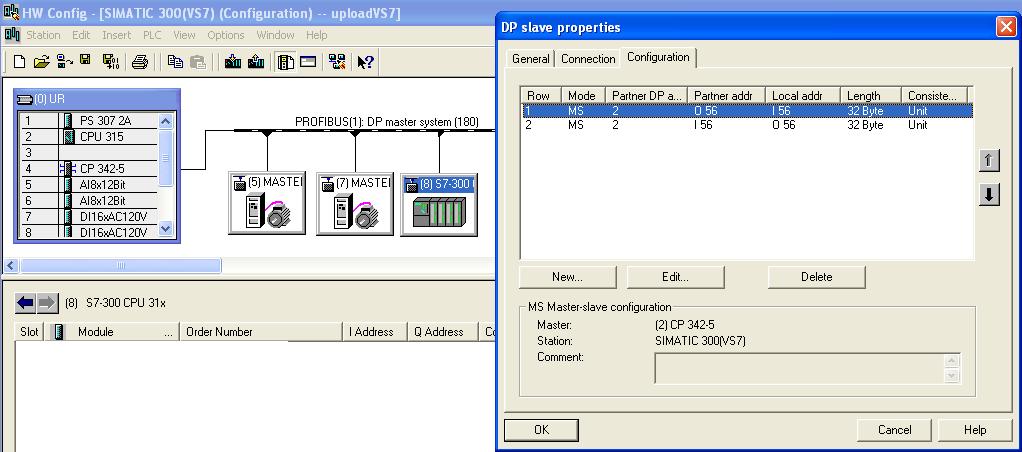Click the PROFIBUS(1) DP master system label
This screenshot has width=1022, height=452.
pyautogui.click(x=387, y=122)
